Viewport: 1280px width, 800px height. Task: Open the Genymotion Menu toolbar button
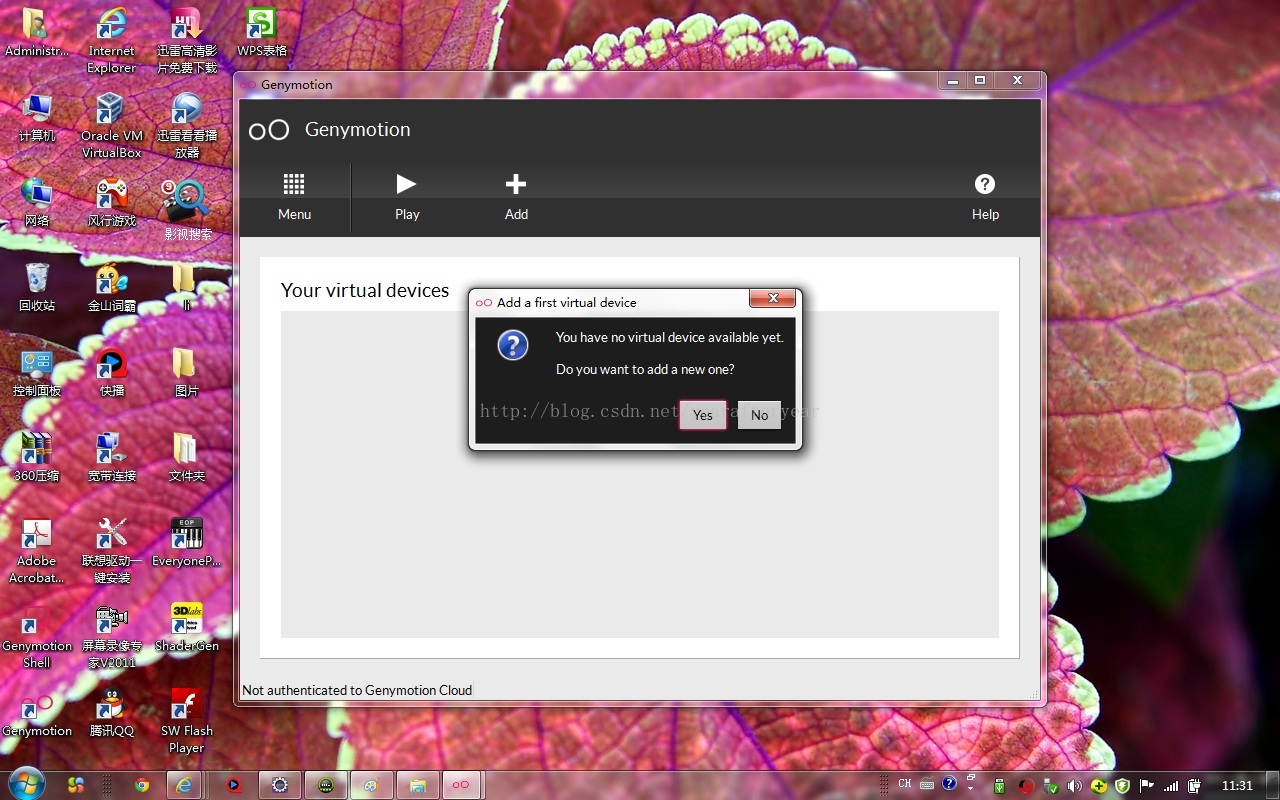tap(294, 197)
